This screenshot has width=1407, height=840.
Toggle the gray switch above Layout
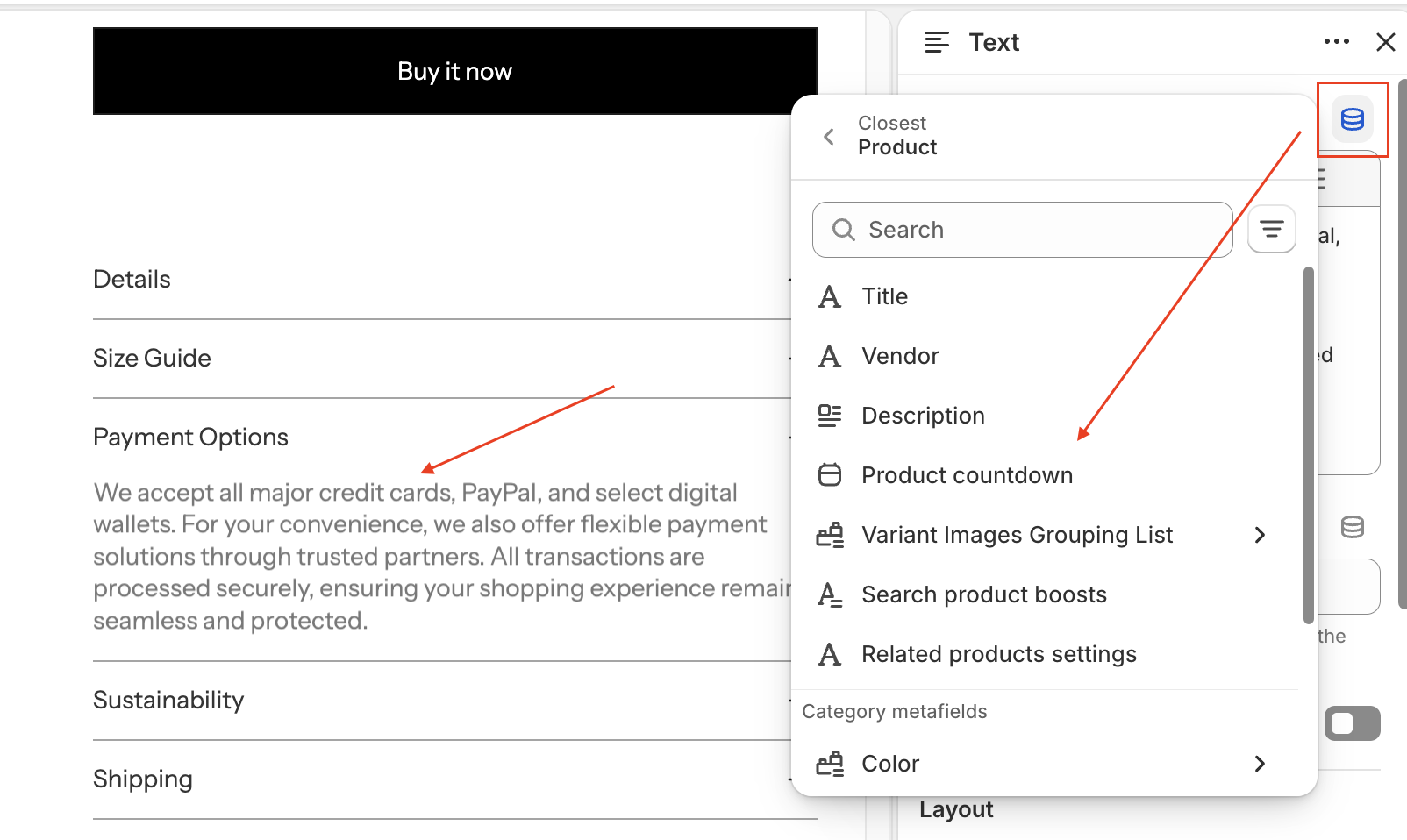tap(1352, 723)
